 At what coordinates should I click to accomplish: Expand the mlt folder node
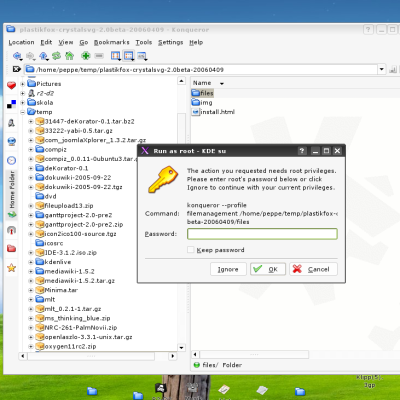(31, 299)
